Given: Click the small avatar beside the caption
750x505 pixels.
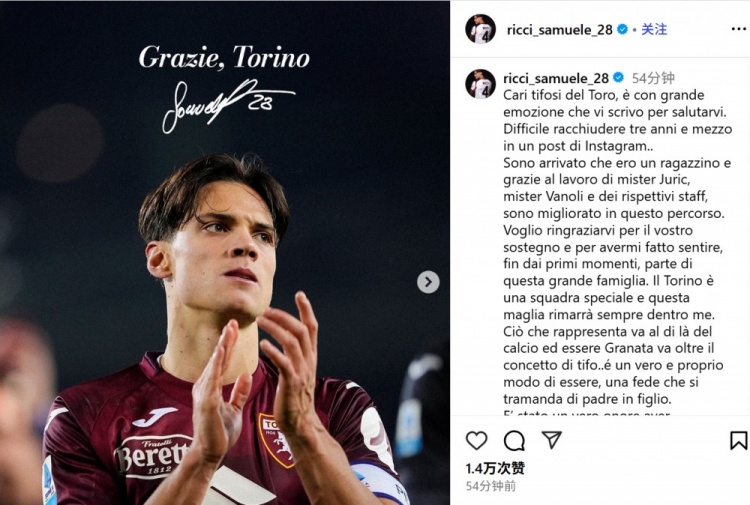Looking at the screenshot, I should point(480,84).
